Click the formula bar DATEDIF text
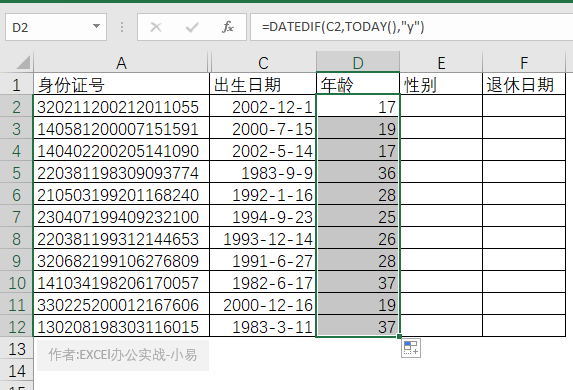 tap(343, 27)
